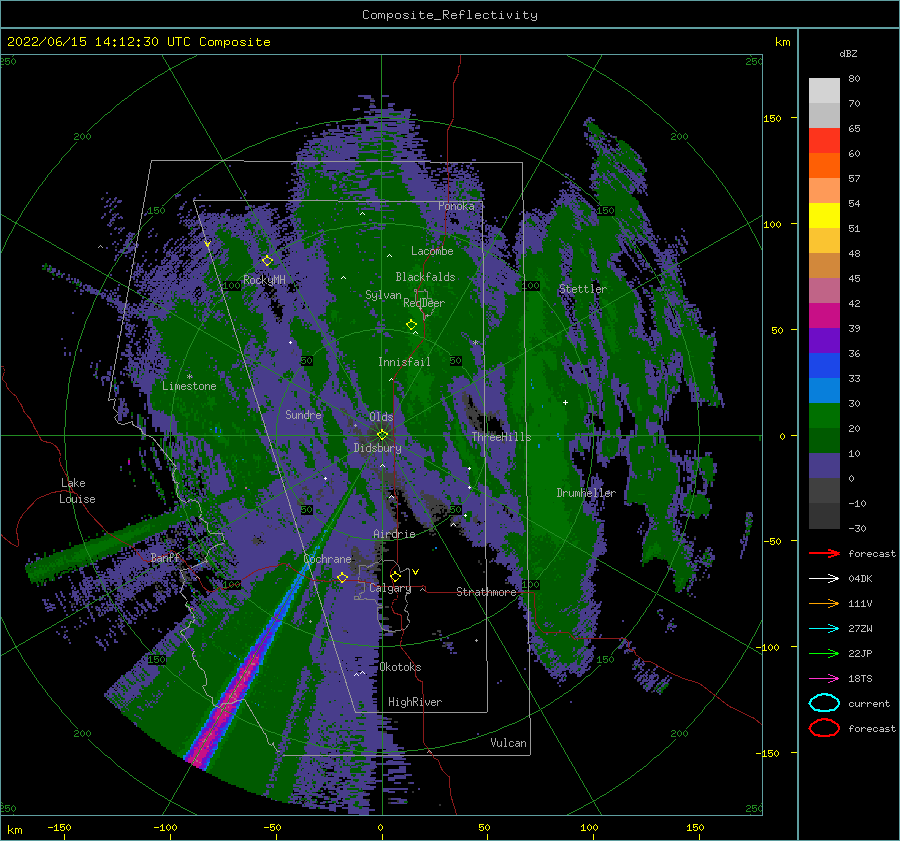Click the Didsbury city label
900x841 pixels.
[377, 448]
